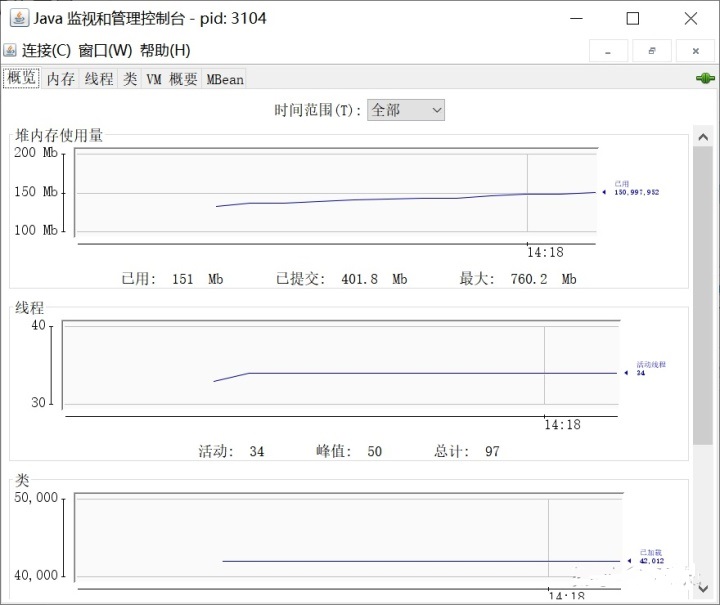
Task: Open the 帮助(H) menu
Action: coord(165,51)
